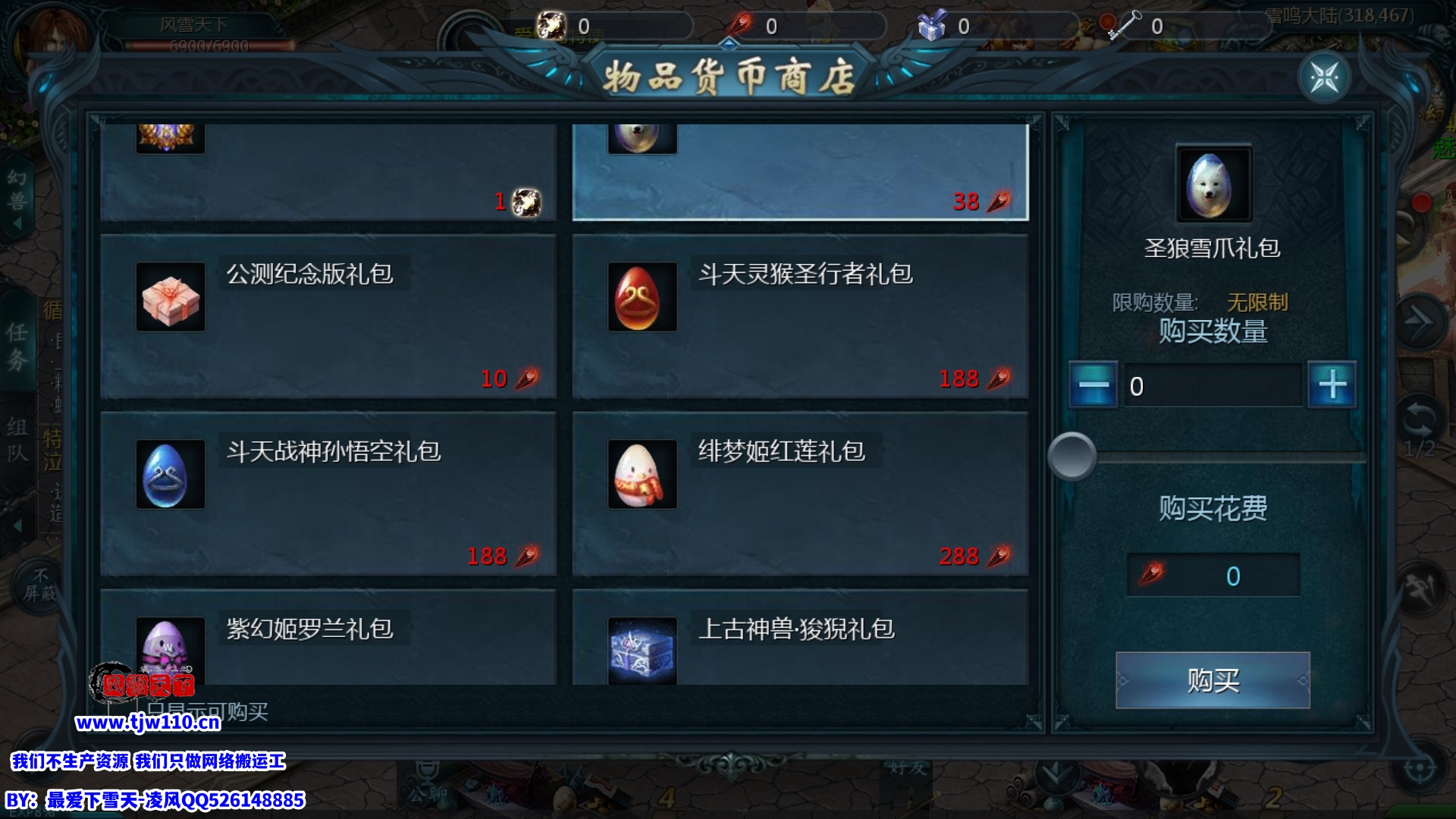Viewport: 1456px width, 819px height.
Task: Select the highlighted 38-feather shop item
Action: coord(800,172)
